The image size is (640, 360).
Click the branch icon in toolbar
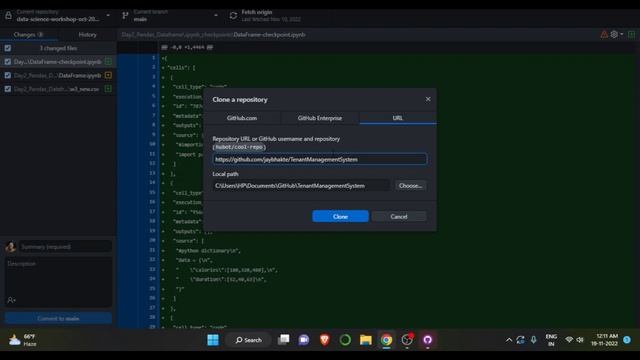coord(125,16)
